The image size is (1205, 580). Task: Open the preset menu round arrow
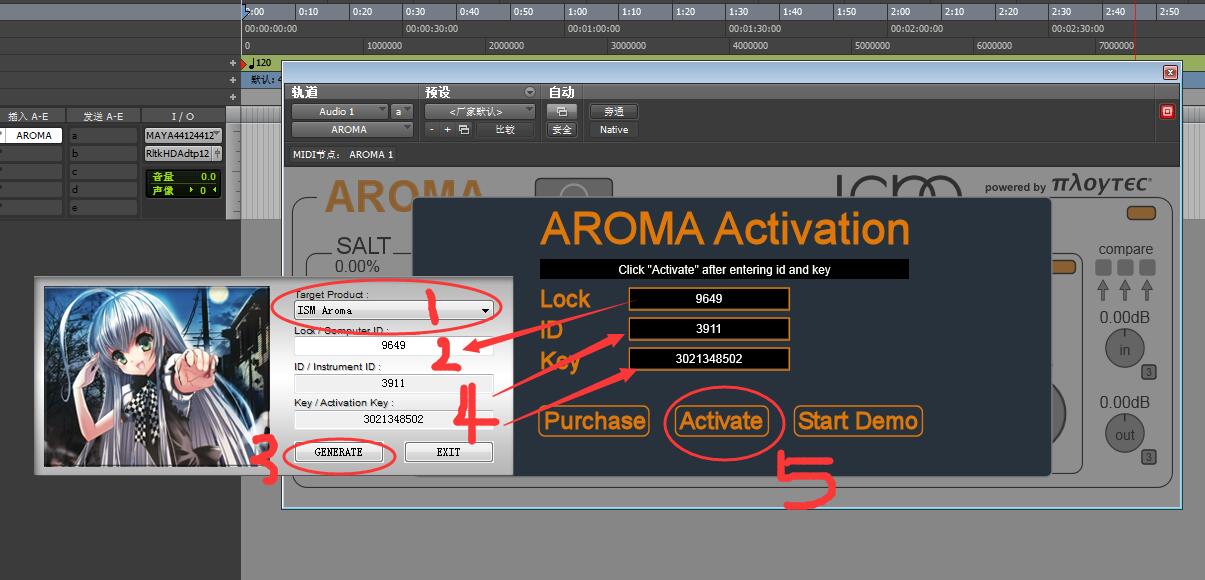coord(530,92)
